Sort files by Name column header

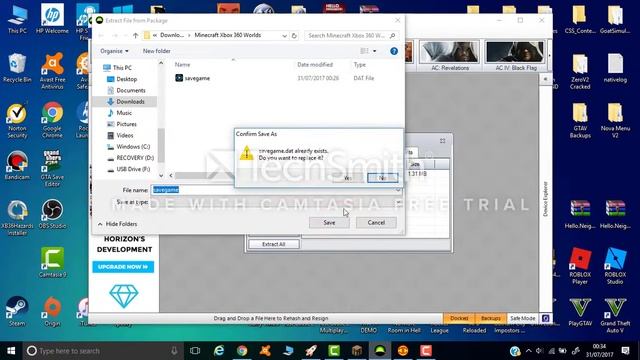(x=182, y=64)
